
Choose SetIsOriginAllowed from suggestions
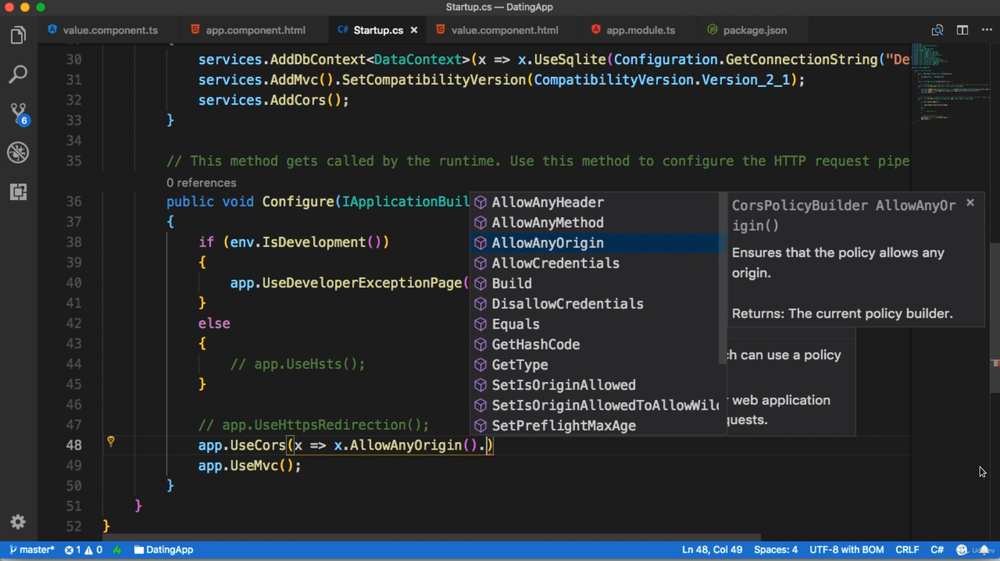pos(596,385)
